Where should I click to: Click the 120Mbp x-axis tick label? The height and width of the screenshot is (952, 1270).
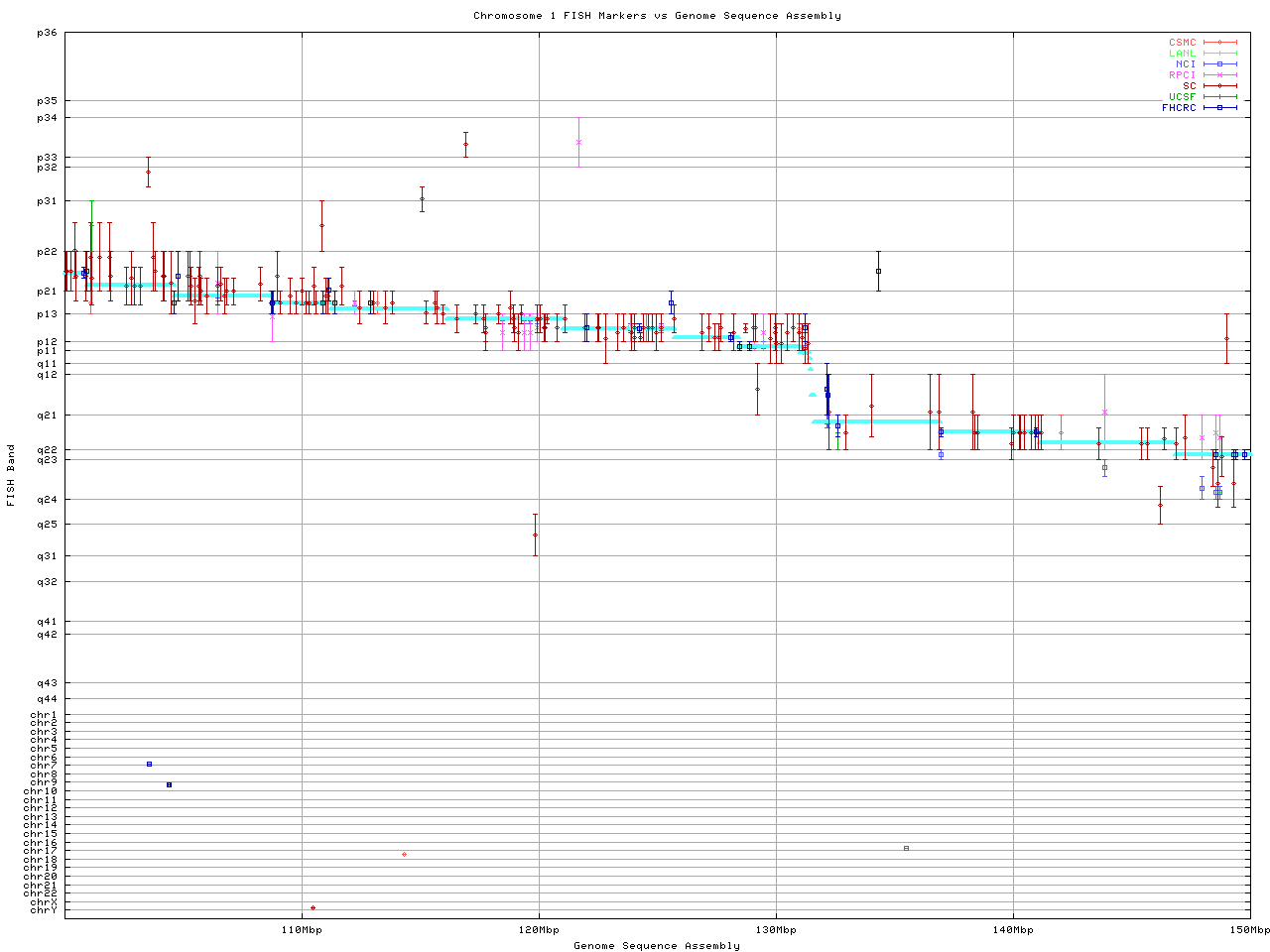tap(538, 930)
